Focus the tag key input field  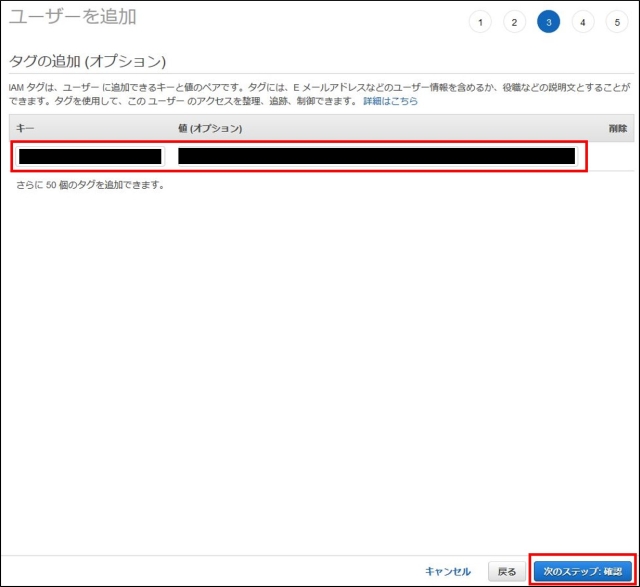click(90, 156)
